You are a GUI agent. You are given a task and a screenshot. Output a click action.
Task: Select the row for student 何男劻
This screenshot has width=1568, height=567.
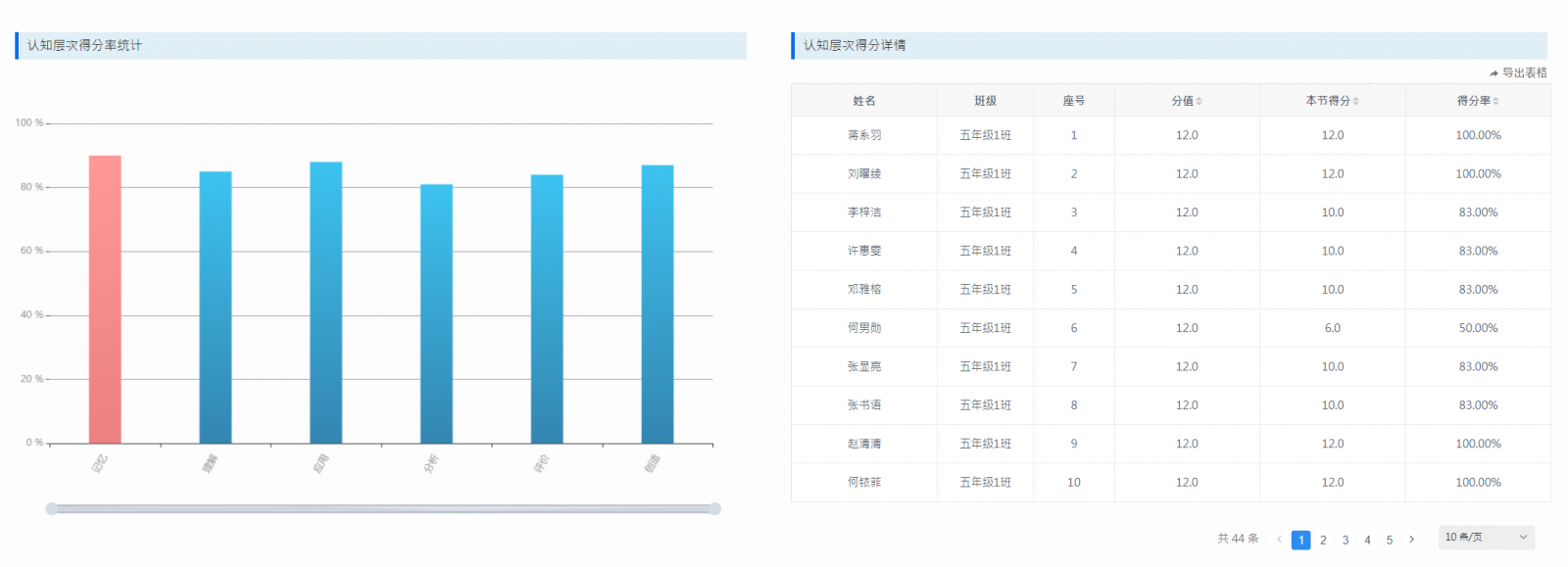(x=864, y=328)
